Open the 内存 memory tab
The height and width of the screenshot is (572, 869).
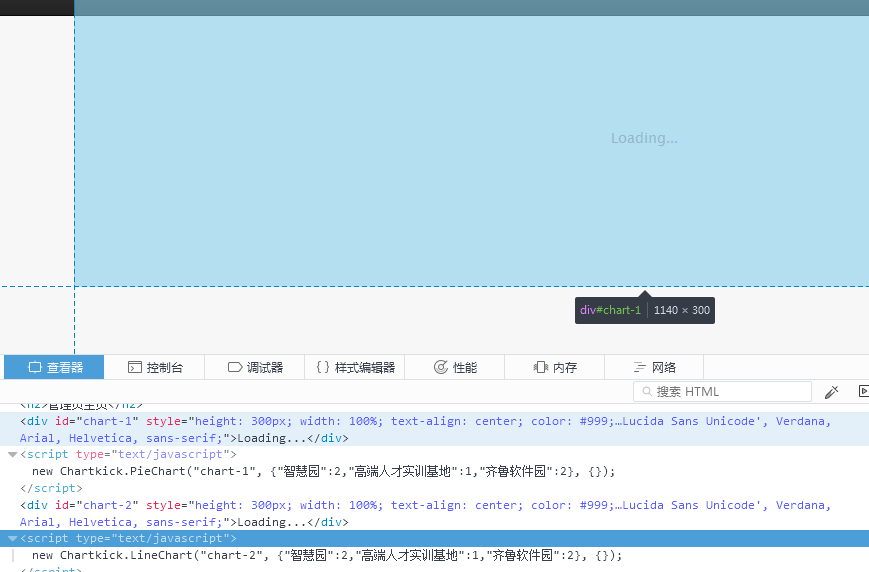(x=554, y=367)
